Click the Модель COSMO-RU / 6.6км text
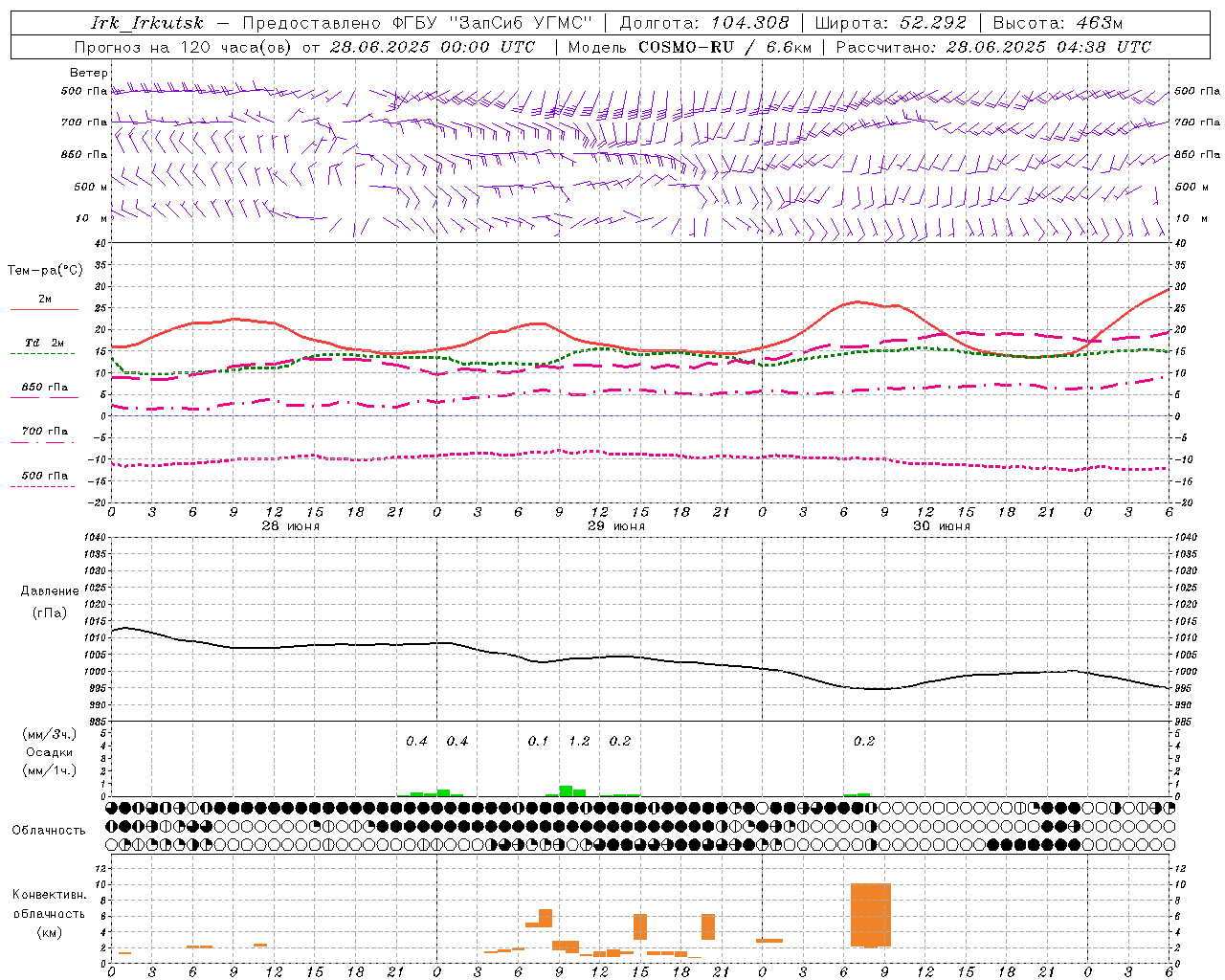The height and width of the screenshot is (980, 1225). [690, 47]
